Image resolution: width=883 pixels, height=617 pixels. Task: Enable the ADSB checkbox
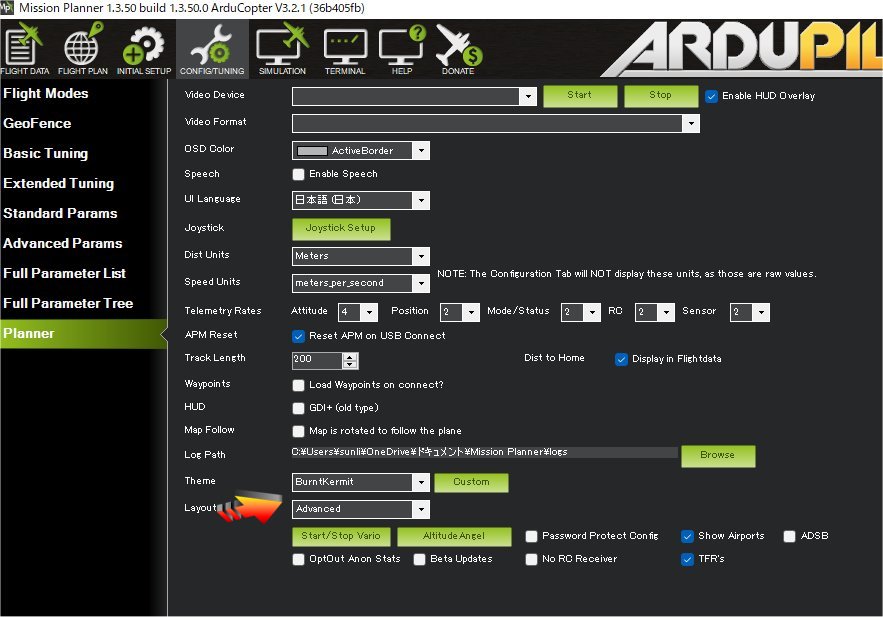point(790,536)
